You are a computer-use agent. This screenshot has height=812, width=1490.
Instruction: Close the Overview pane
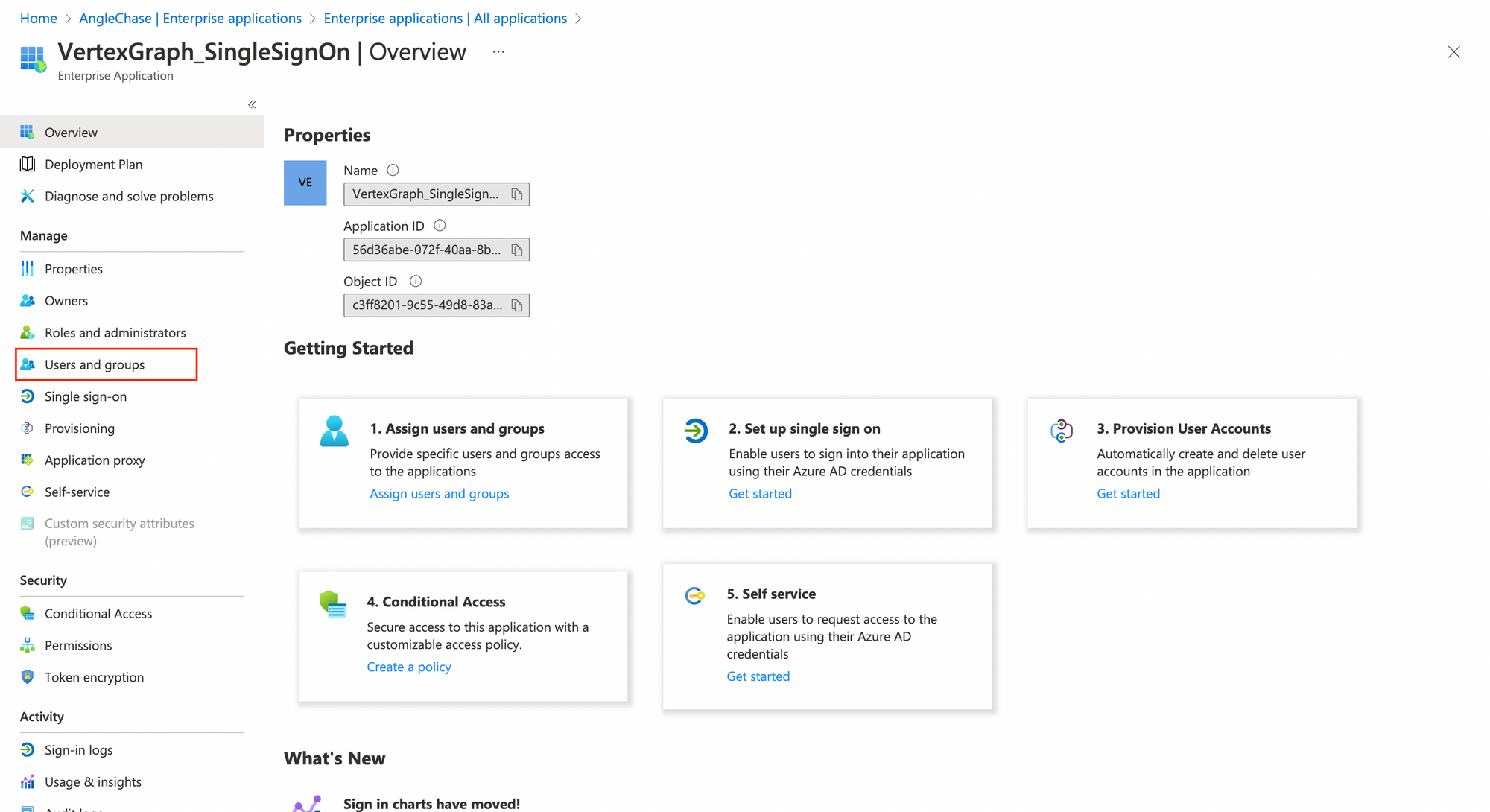point(1453,52)
